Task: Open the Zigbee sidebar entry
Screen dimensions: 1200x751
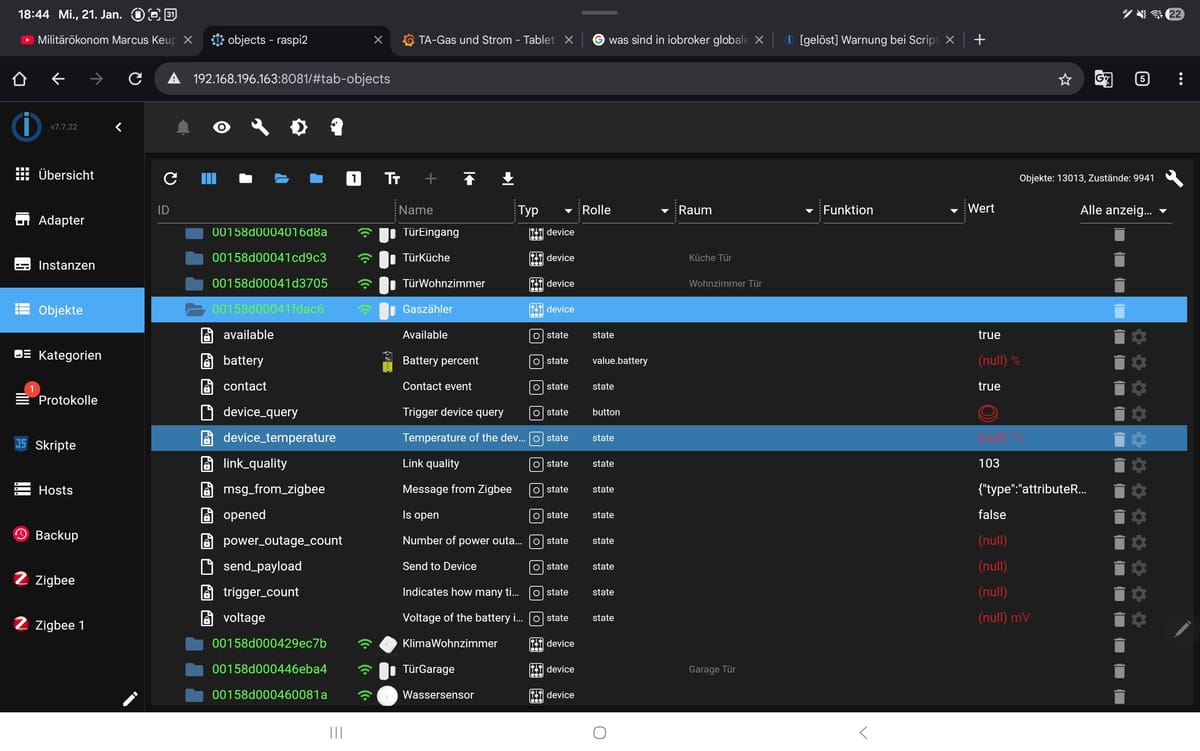Action: [55, 580]
